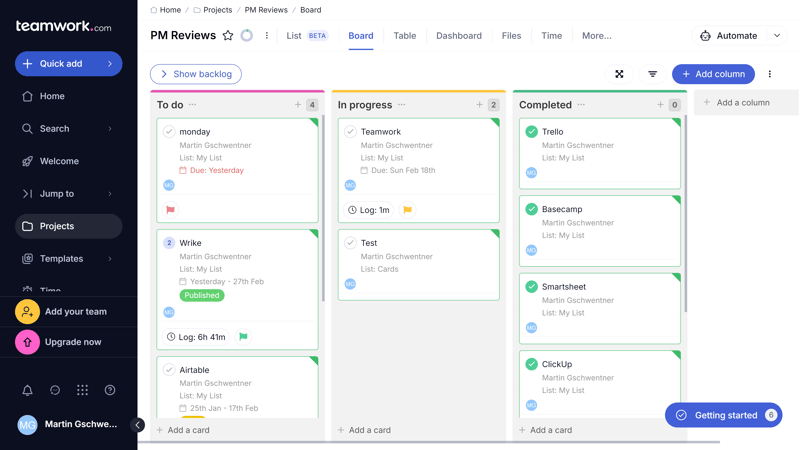This screenshot has height=450, width=800.
Task: Open the Log: 6h 41m entry on Wrike card
Action: point(196,337)
